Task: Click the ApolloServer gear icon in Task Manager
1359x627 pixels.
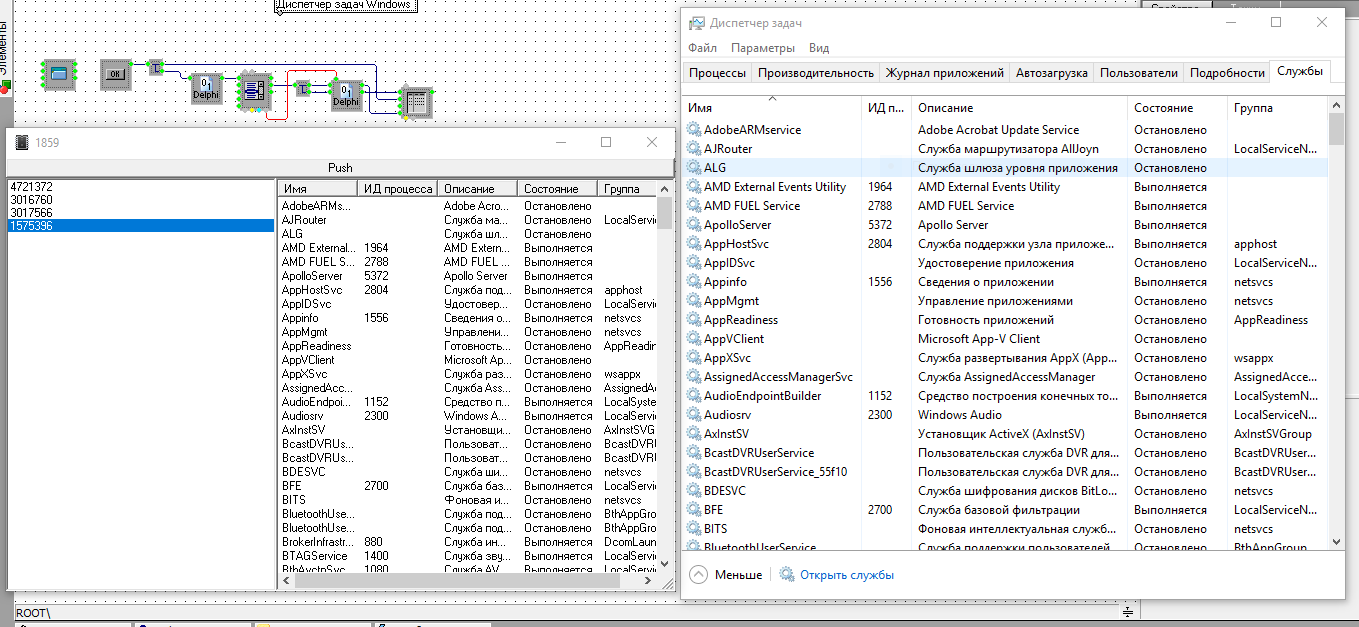Action: 694,225
